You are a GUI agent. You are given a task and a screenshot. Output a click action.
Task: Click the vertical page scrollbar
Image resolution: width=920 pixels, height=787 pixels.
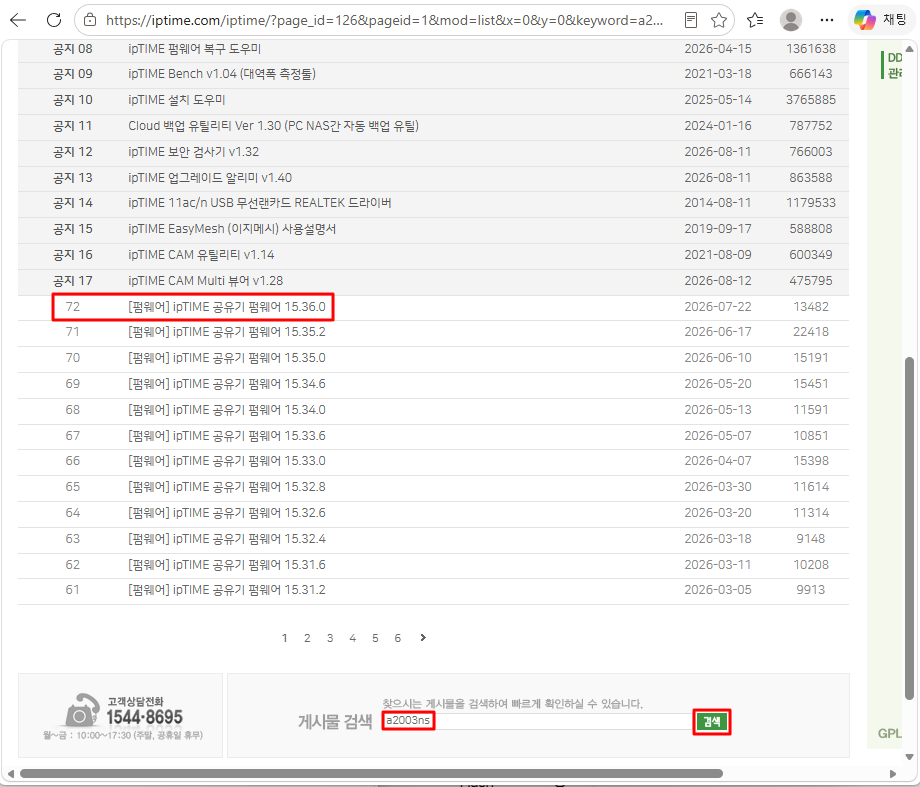909,528
